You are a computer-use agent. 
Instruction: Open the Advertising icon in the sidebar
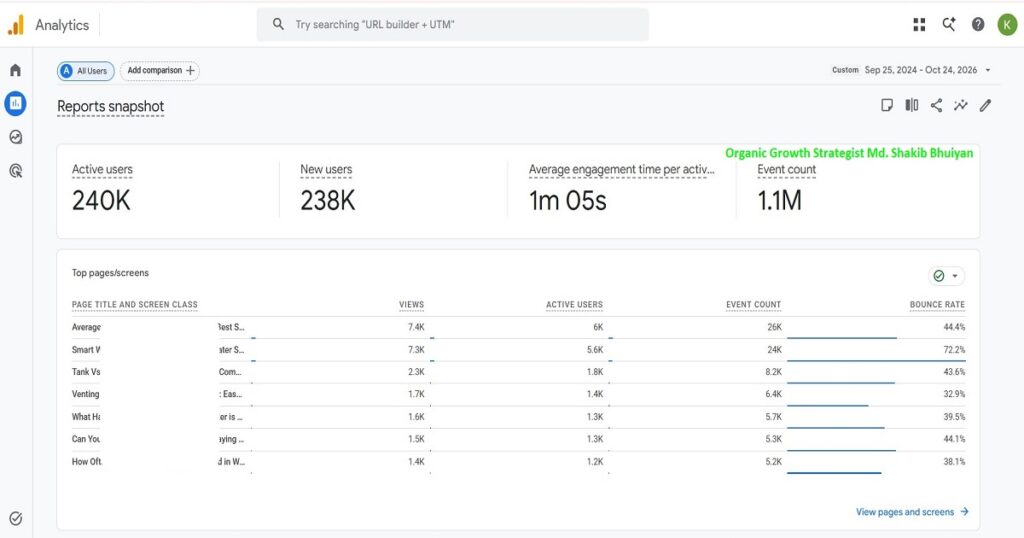16,170
